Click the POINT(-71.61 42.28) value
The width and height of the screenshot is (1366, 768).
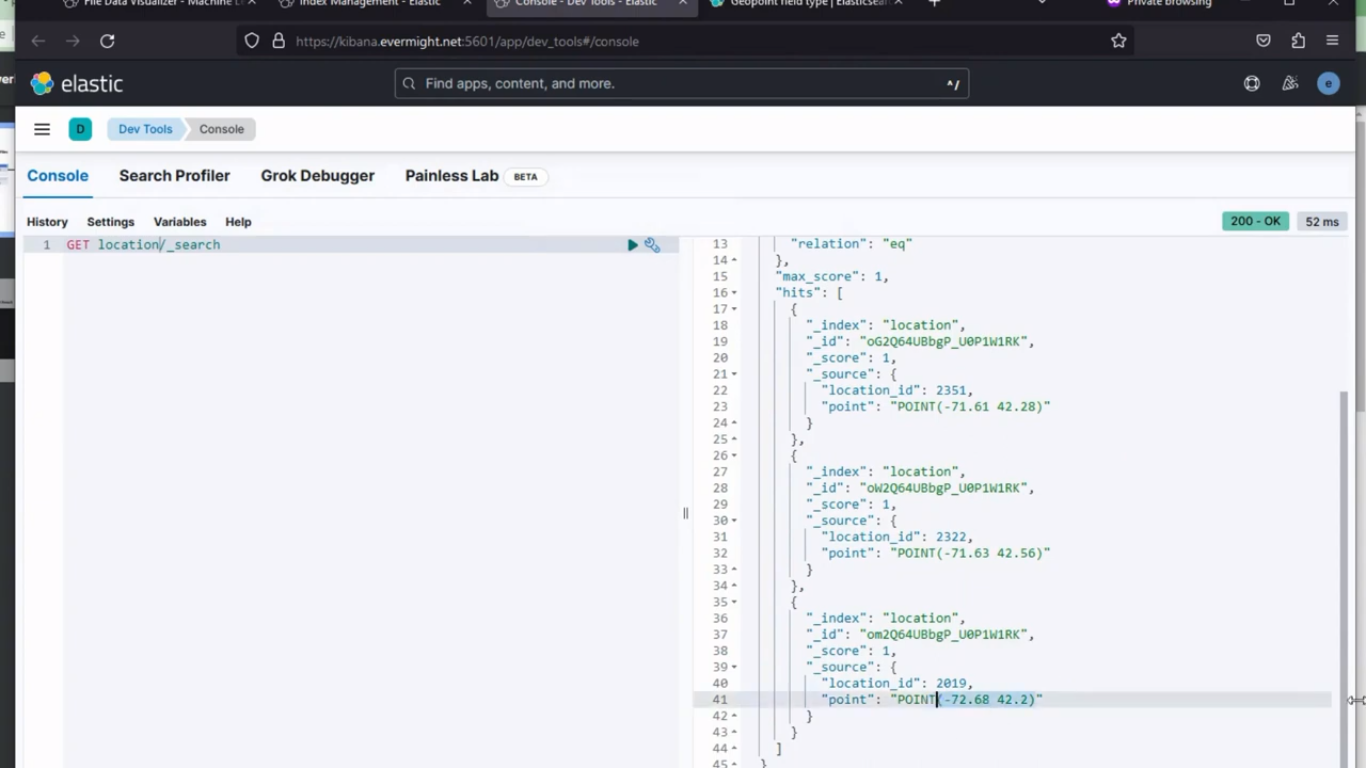[x=970, y=407]
